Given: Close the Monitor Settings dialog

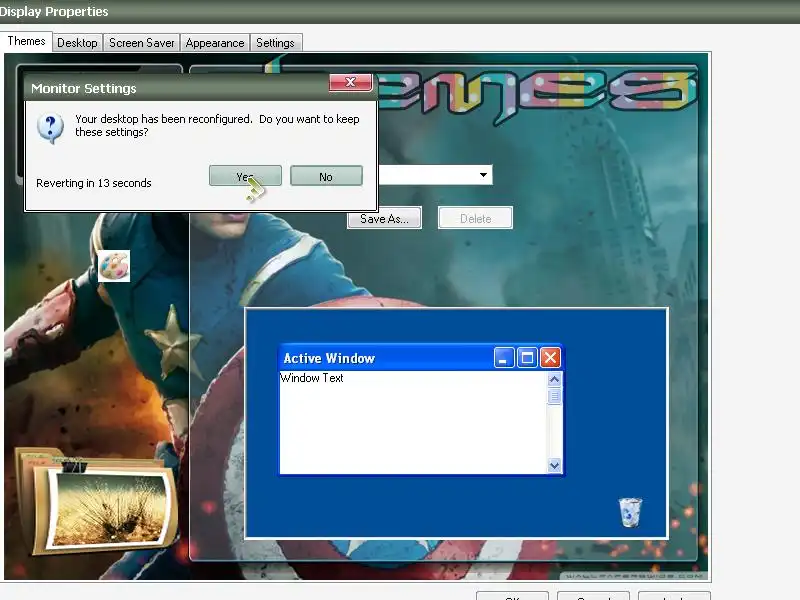Looking at the screenshot, I should [351, 82].
